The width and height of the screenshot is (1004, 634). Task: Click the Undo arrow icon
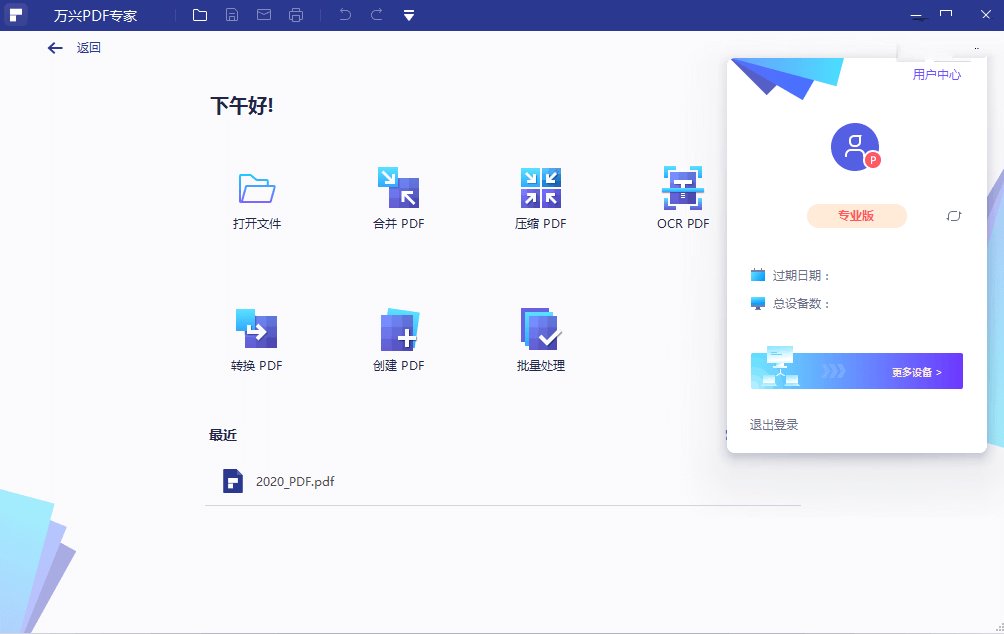tap(345, 15)
